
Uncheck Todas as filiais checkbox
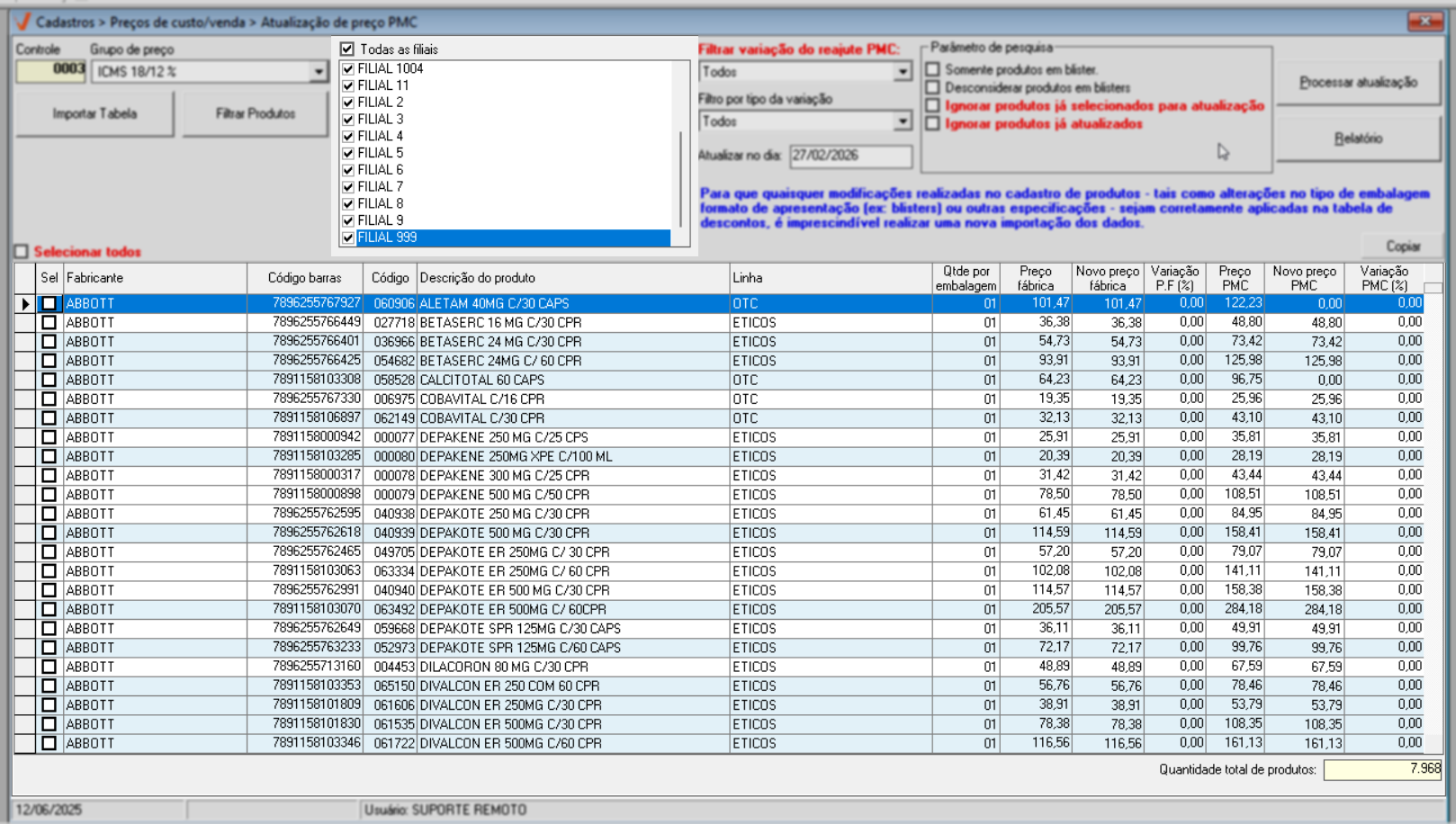[x=347, y=49]
